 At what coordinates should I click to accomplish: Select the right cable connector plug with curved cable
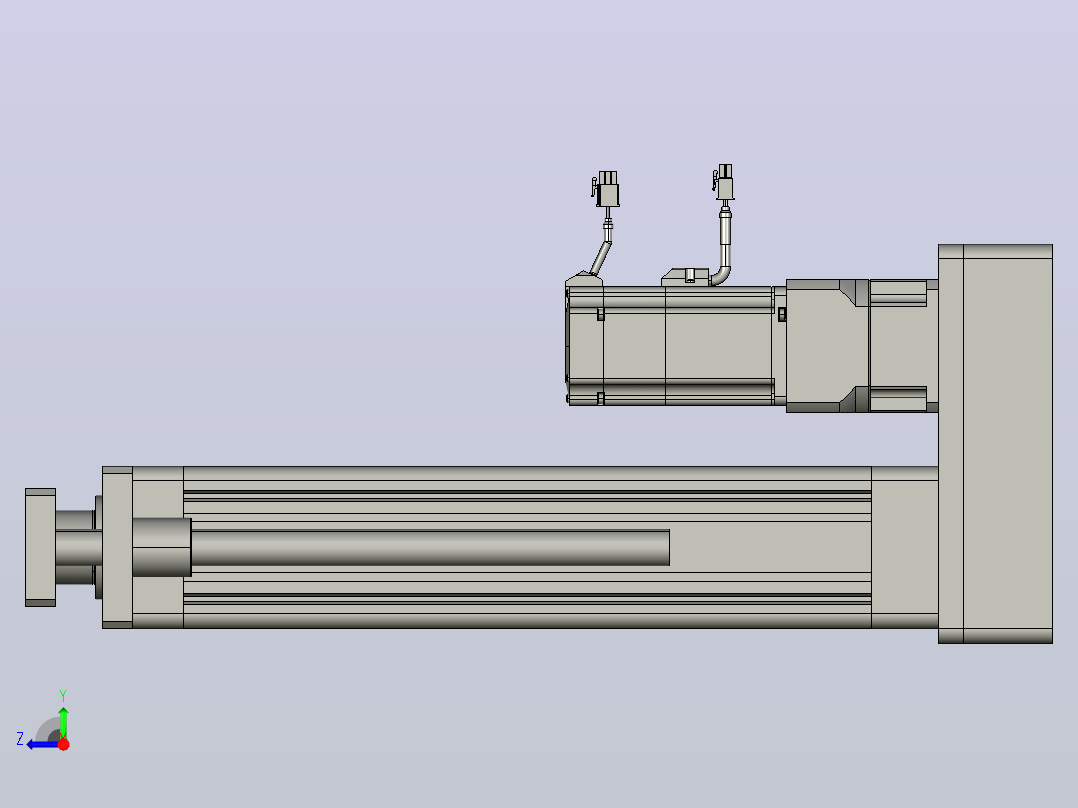click(724, 182)
